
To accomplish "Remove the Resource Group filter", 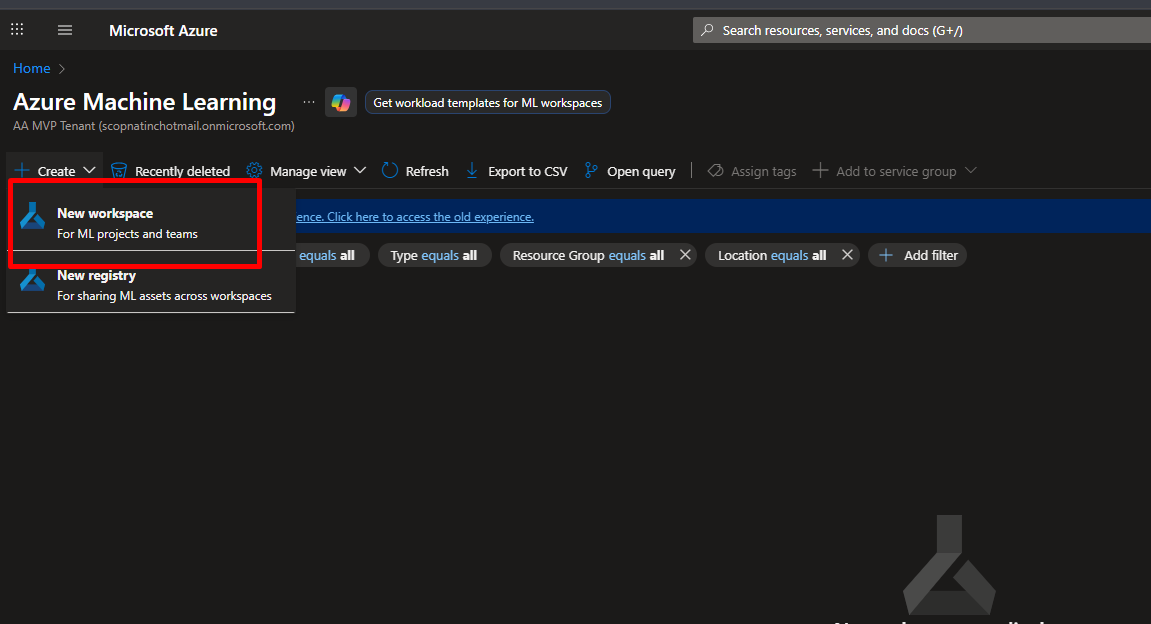I will tap(685, 255).
